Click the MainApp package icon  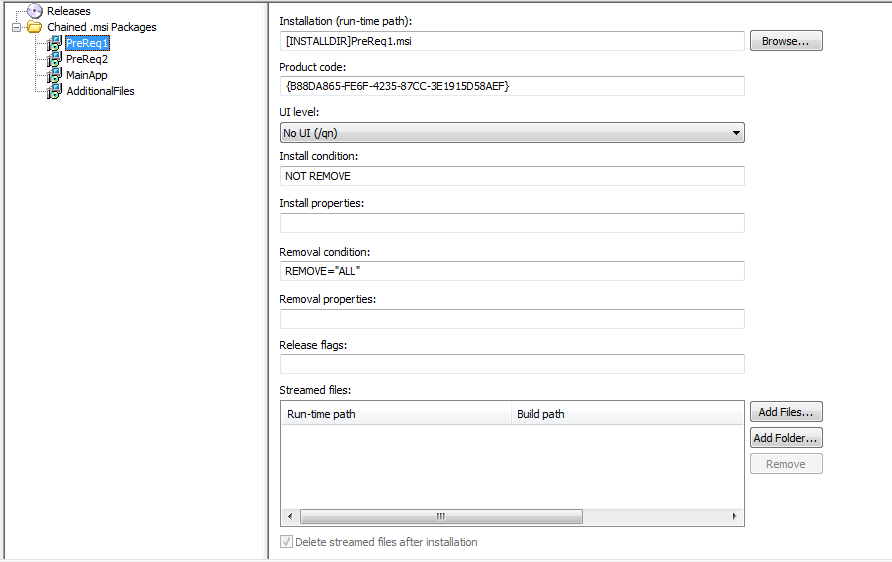pos(54,75)
